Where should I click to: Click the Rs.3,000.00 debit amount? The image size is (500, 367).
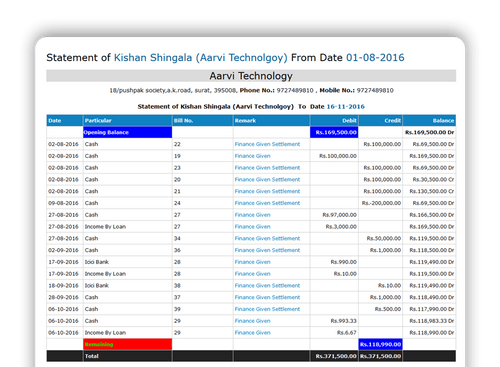click(x=341, y=227)
